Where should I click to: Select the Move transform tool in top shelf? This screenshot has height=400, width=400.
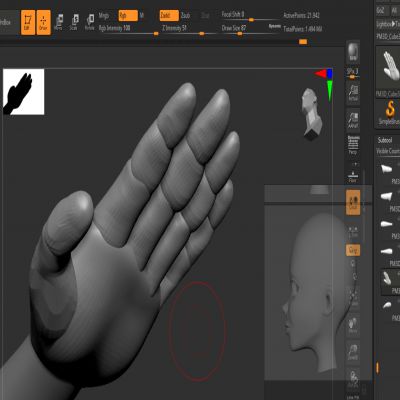pyautogui.click(x=59, y=22)
